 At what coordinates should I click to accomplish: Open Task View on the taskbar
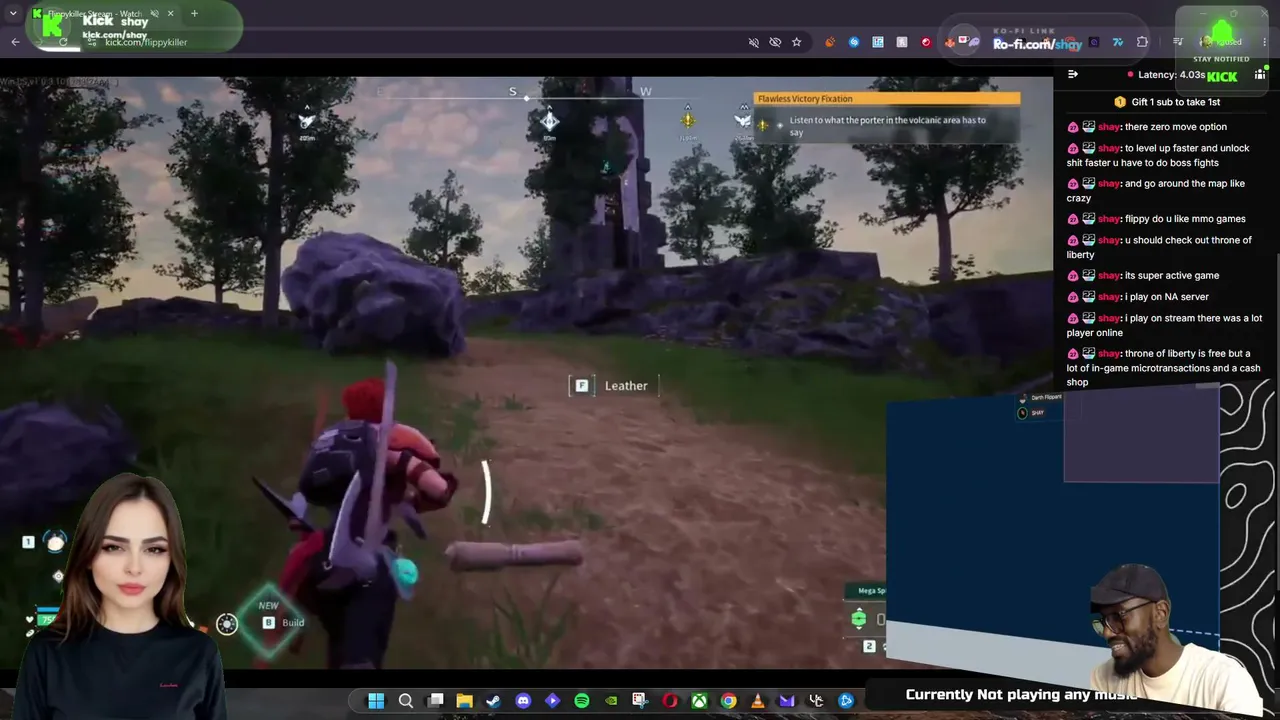click(x=436, y=701)
